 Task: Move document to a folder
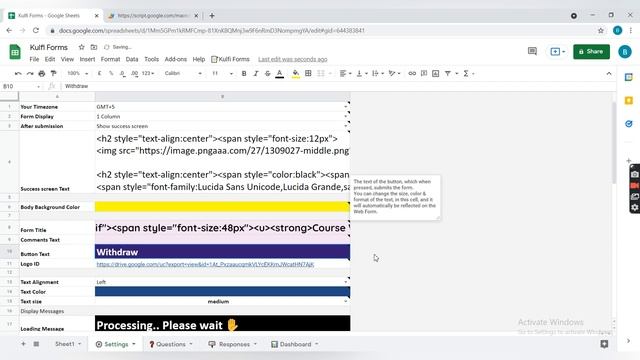click(94, 47)
